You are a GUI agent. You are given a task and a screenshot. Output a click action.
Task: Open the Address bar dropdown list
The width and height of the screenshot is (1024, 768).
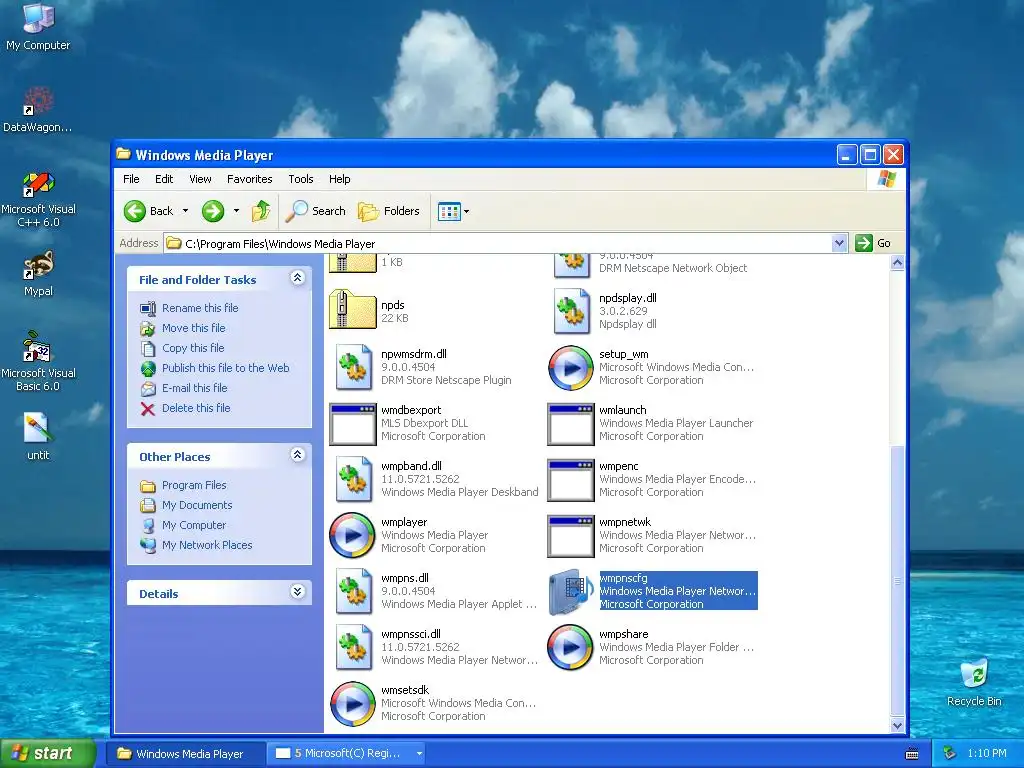click(x=840, y=244)
